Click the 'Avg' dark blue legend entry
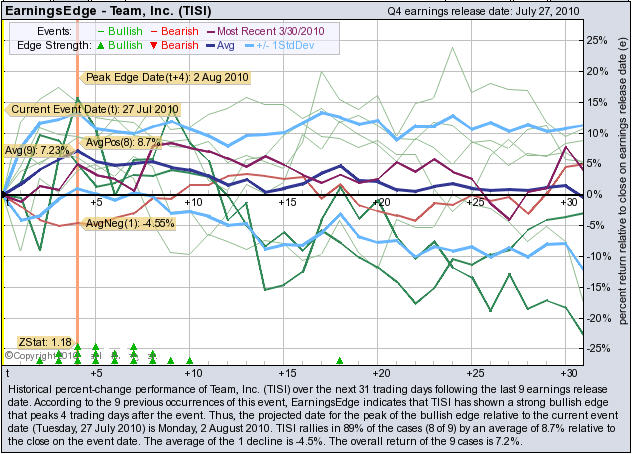The image size is (633, 454). pos(220,45)
